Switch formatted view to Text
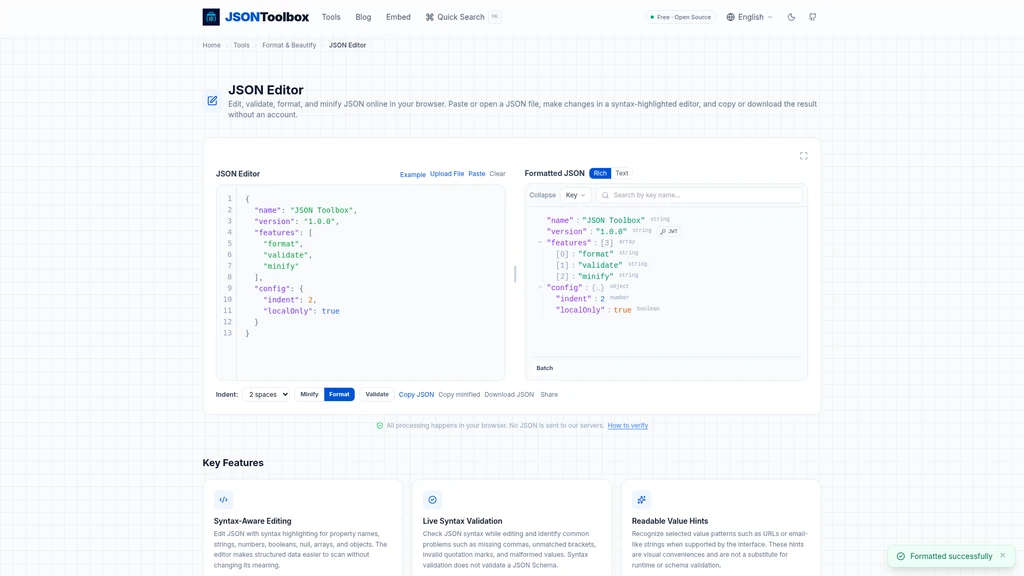Image resolution: width=1024 pixels, height=576 pixels. pyautogui.click(x=622, y=173)
